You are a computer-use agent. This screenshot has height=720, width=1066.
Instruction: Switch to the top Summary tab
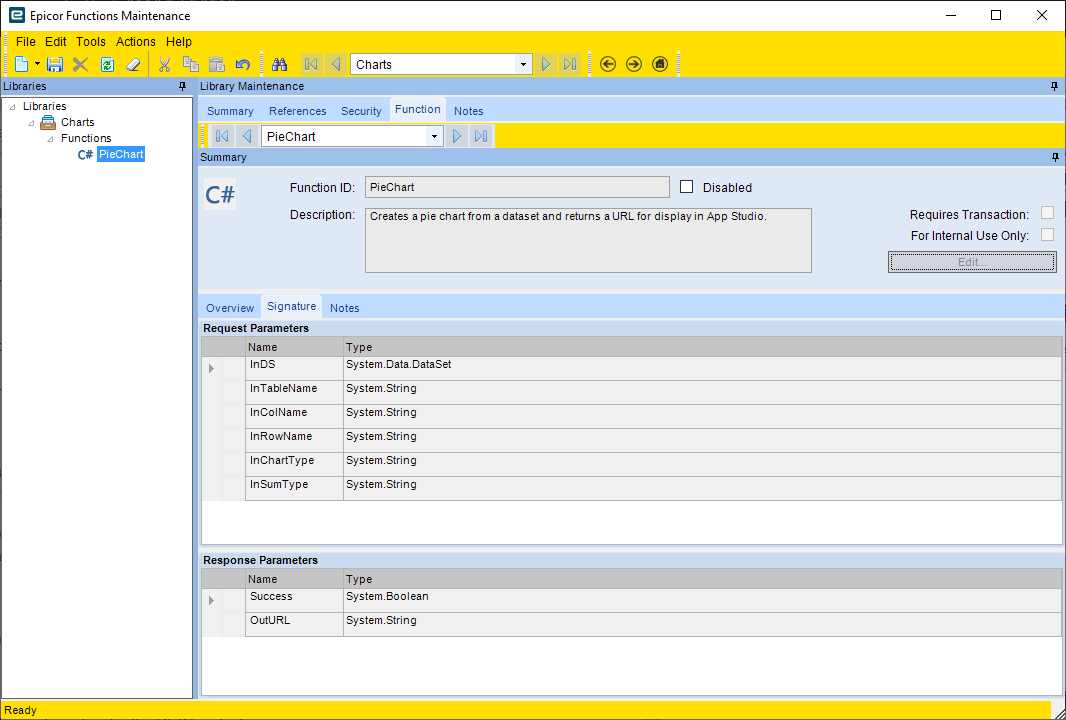[230, 111]
